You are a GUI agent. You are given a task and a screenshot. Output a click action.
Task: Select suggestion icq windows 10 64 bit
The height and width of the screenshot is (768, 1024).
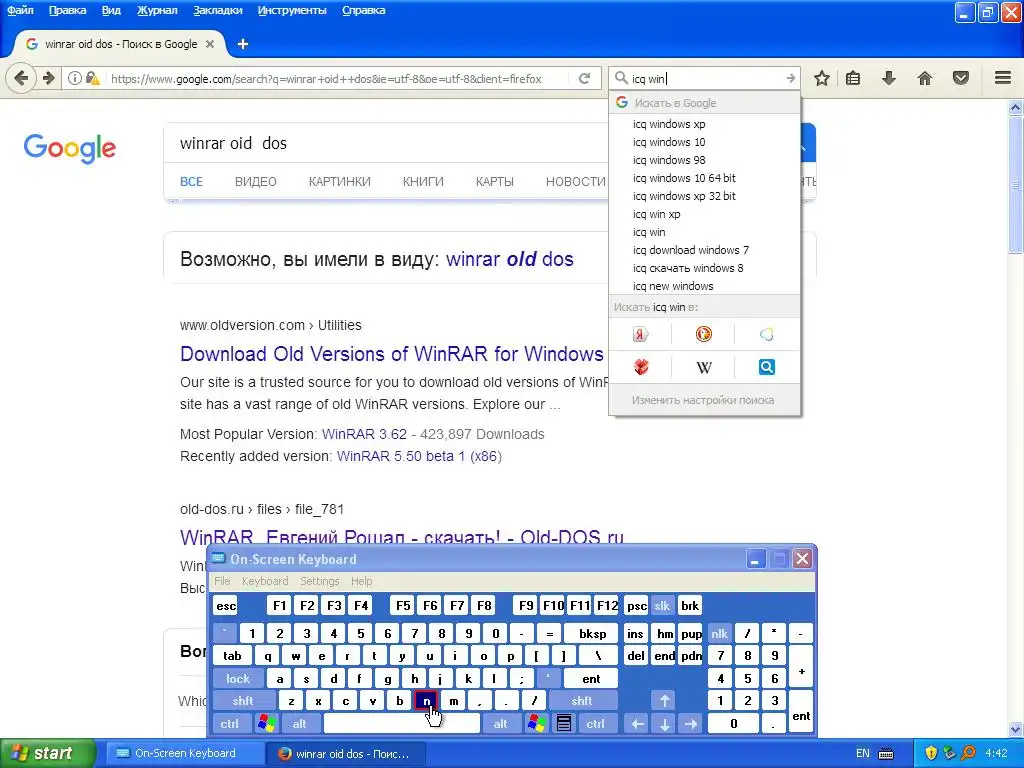pos(704,178)
